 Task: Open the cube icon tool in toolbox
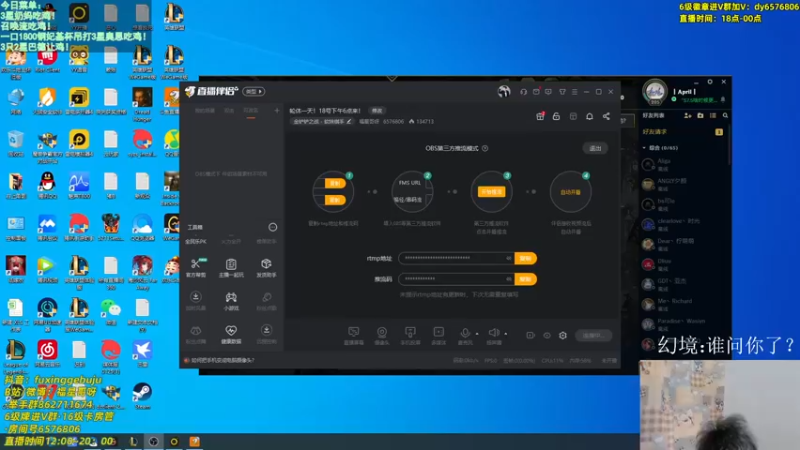coord(266,267)
